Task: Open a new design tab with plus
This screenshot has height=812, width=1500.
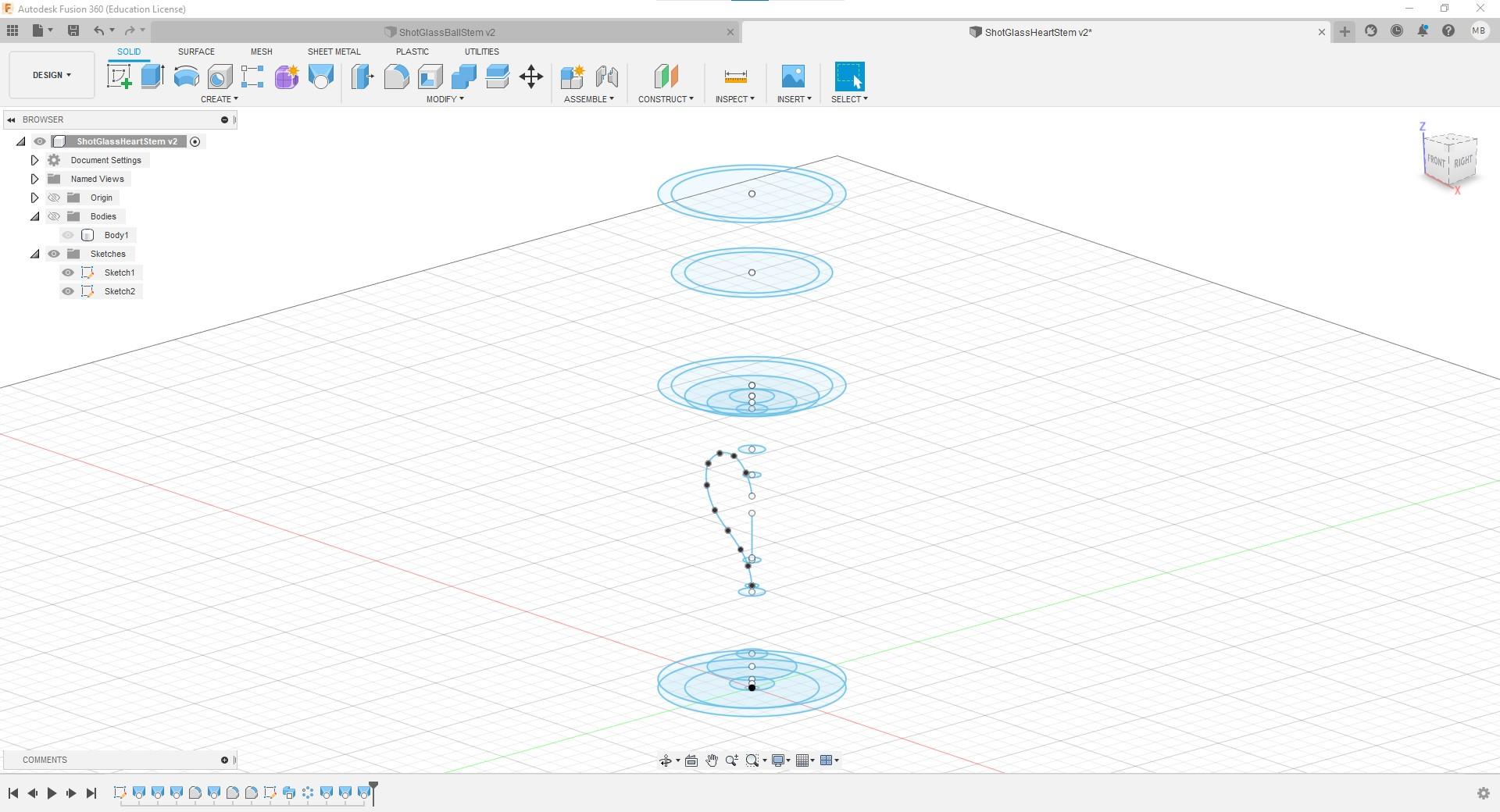Action: pyautogui.click(x=1345, y=32)
